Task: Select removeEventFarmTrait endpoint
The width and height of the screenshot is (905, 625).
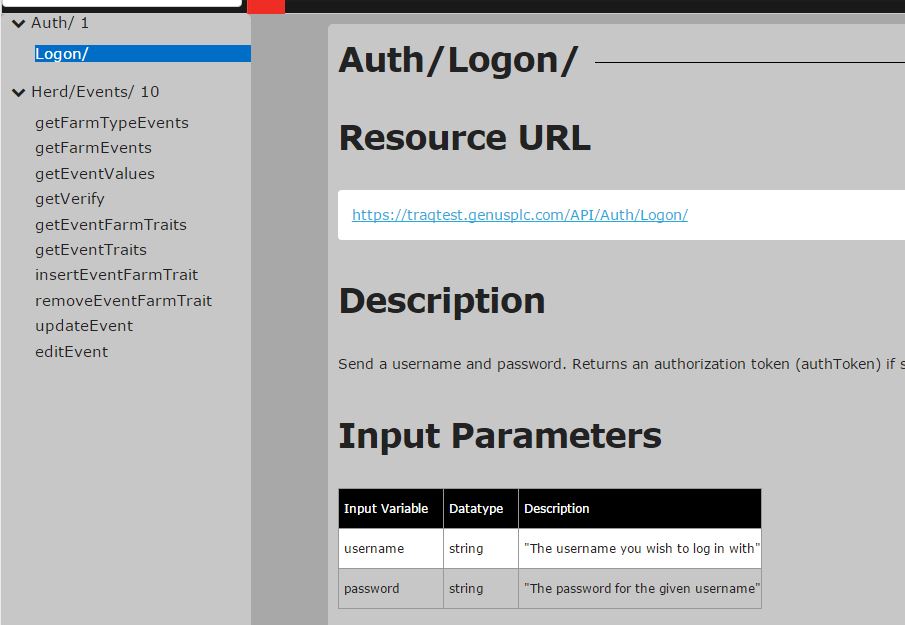Action: tap(123, 301)
